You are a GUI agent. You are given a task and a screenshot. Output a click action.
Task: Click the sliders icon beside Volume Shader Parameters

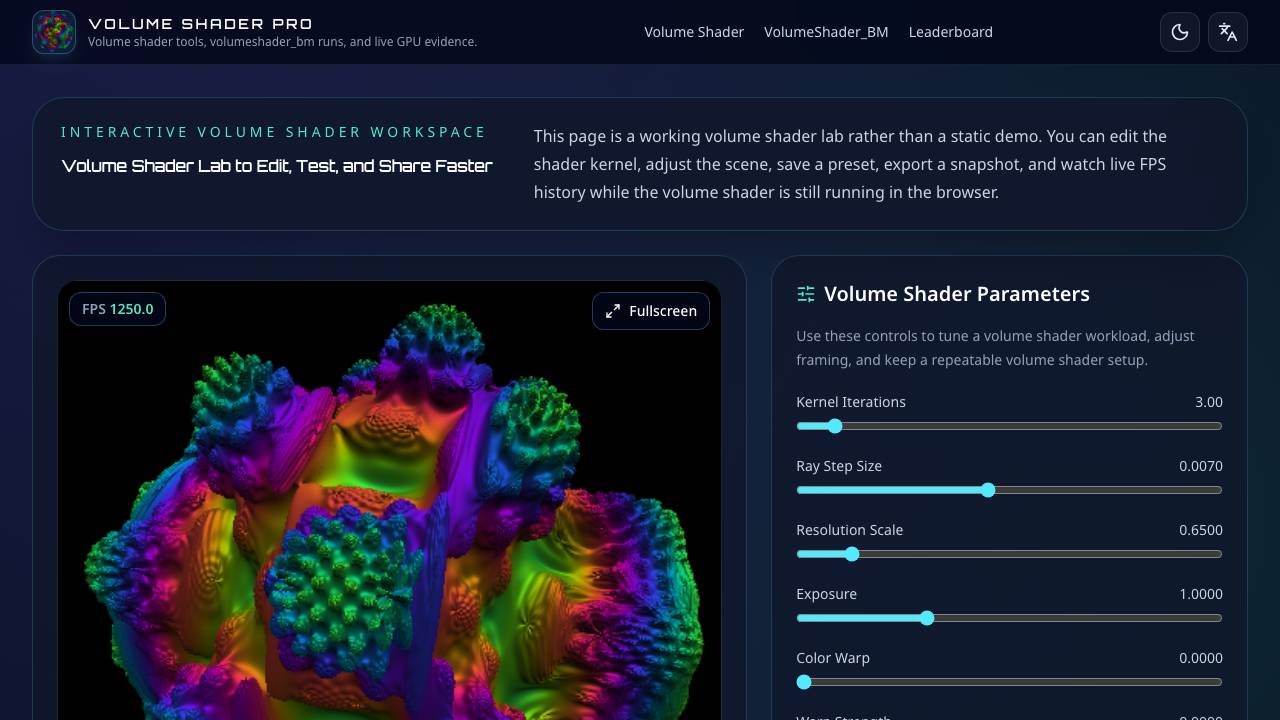pos(806,294)
